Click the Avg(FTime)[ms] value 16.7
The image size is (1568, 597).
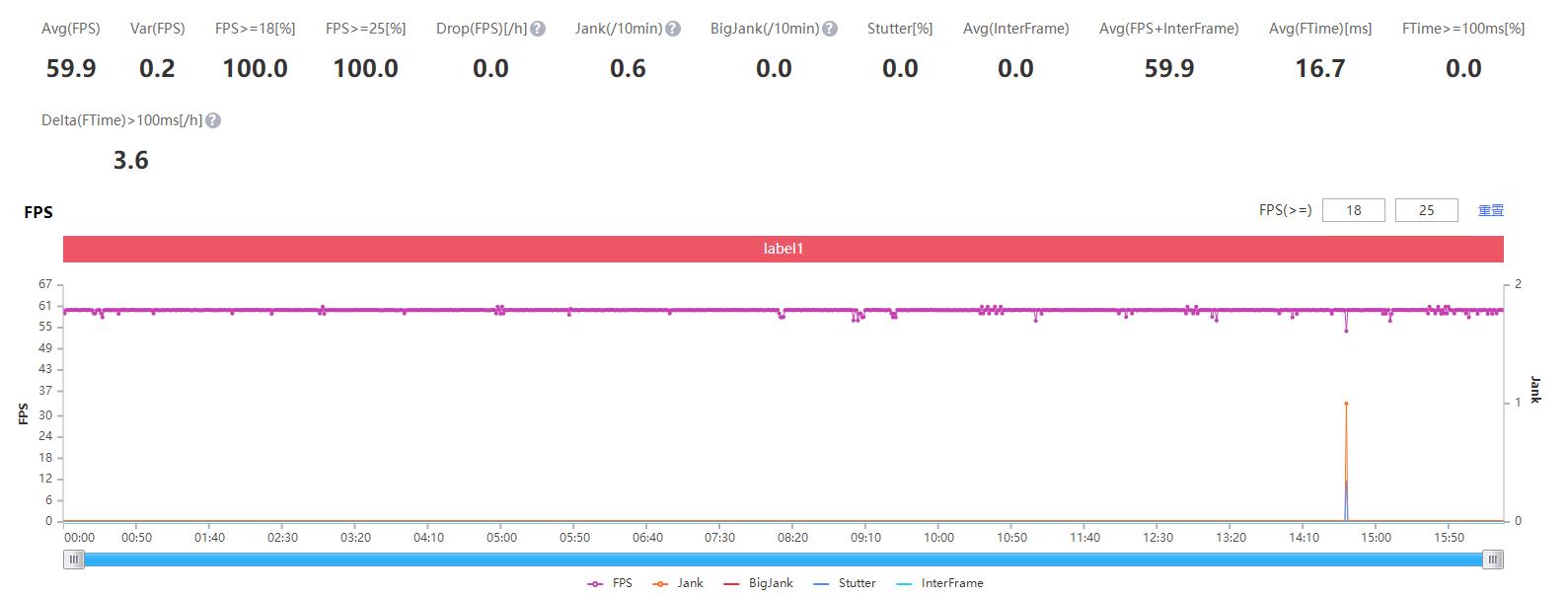point(1319,68)
